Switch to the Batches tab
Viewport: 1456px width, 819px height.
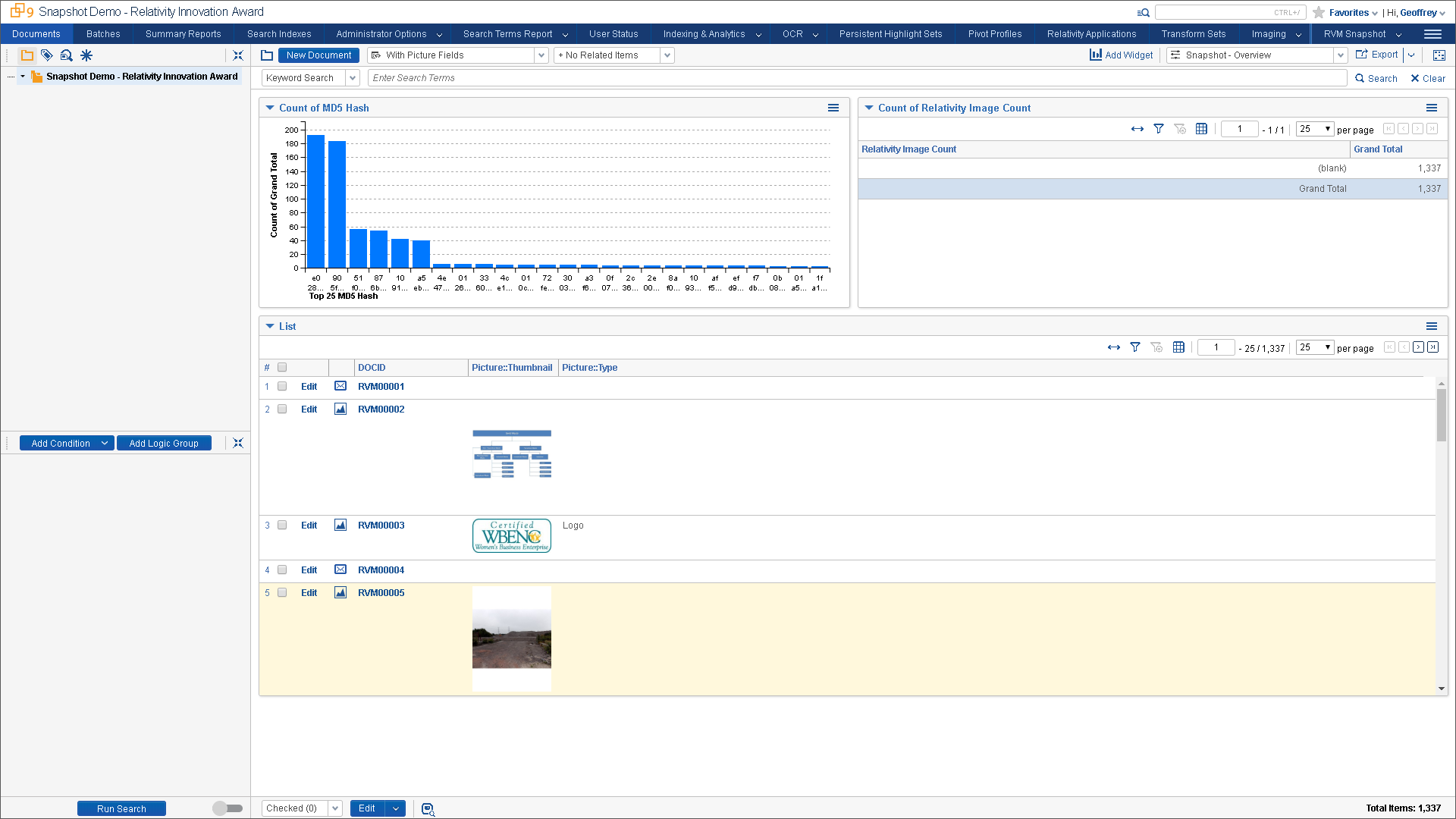tap(102, 33)
